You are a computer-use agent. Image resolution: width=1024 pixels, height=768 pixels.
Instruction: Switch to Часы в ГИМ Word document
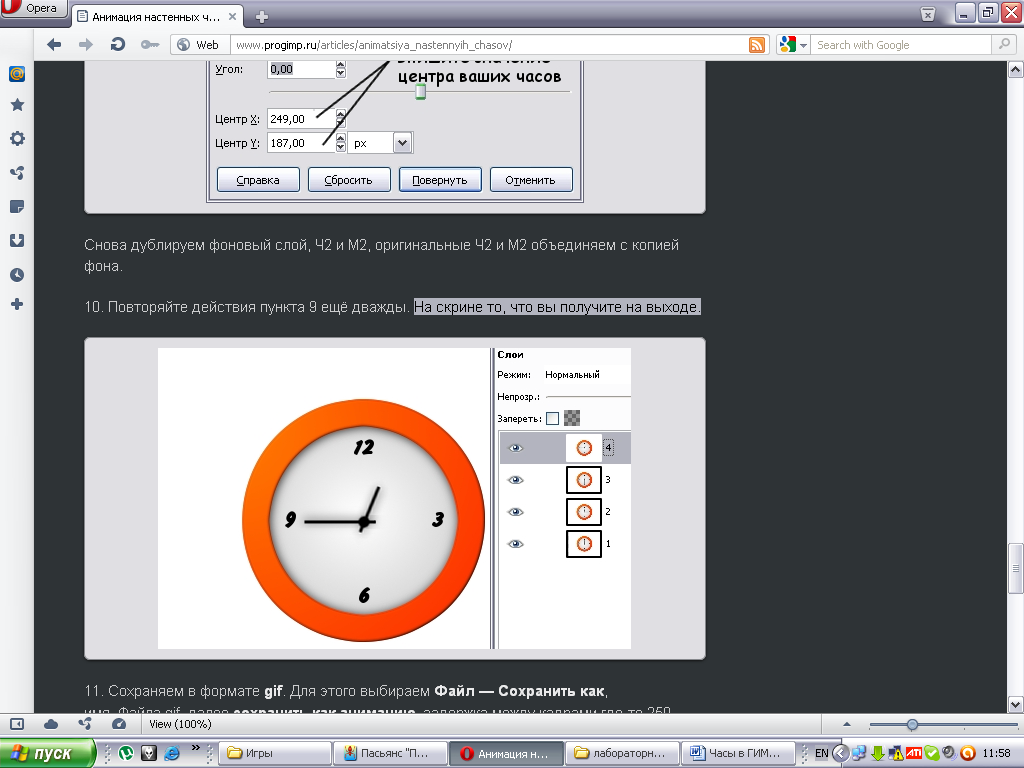738,753
